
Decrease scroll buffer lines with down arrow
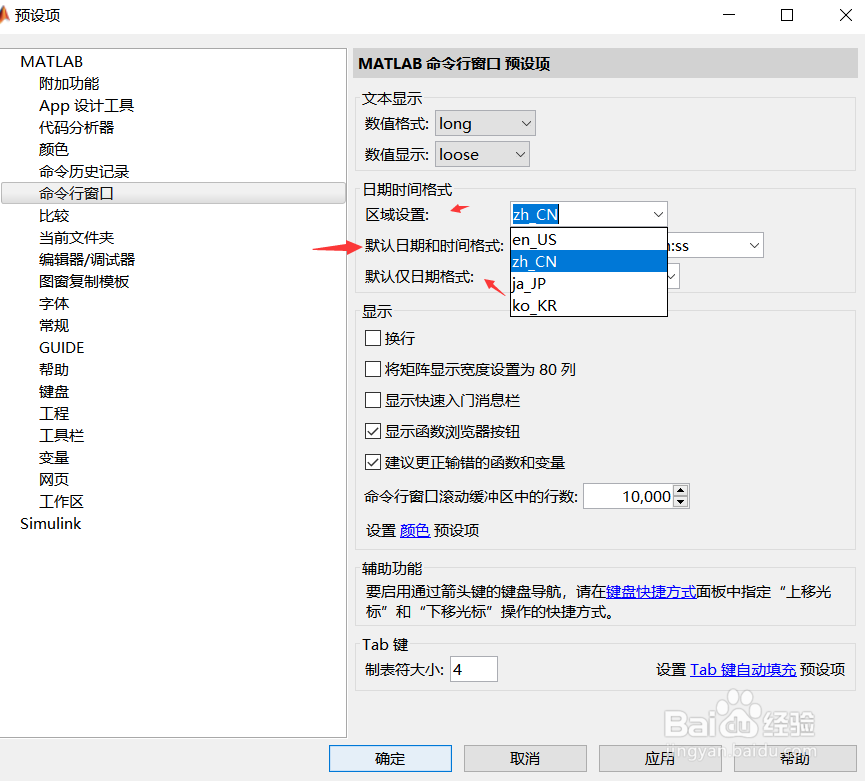681,502
